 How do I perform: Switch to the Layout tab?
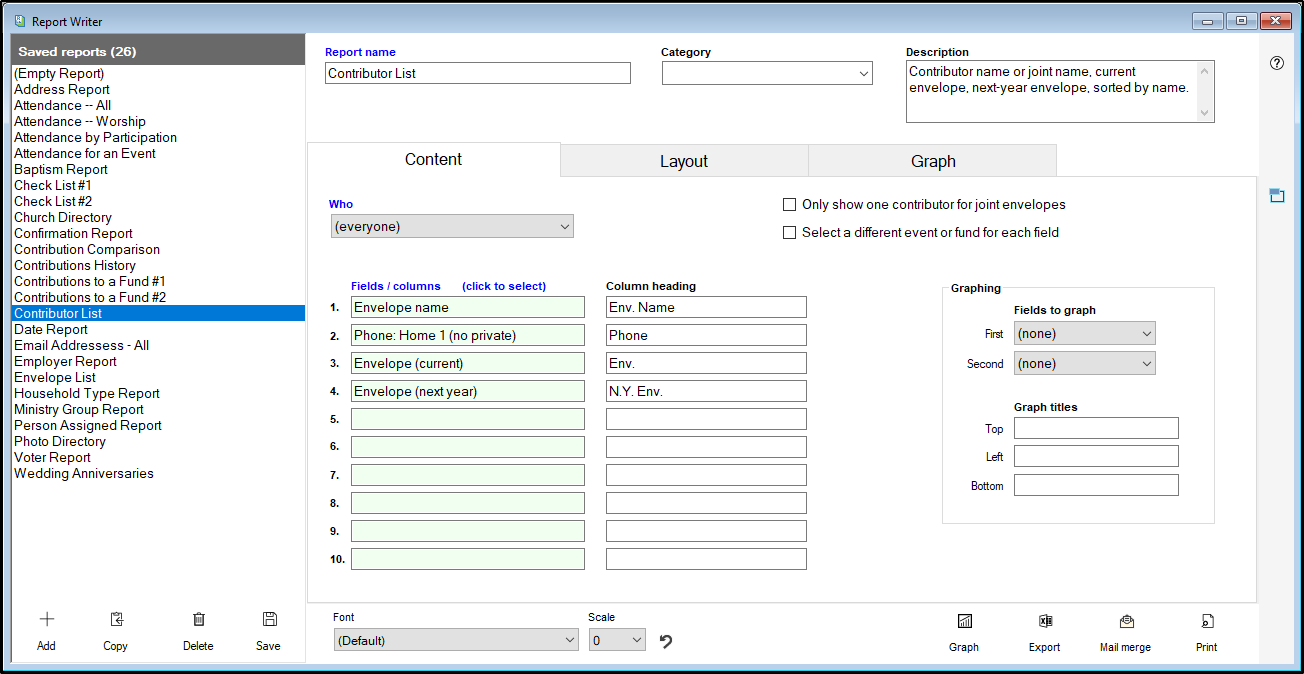click(684, 161)
